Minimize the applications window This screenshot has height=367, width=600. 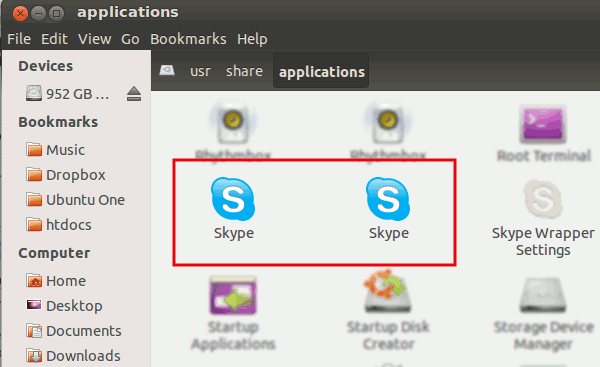pyautogui.click(x=38, y=14)
